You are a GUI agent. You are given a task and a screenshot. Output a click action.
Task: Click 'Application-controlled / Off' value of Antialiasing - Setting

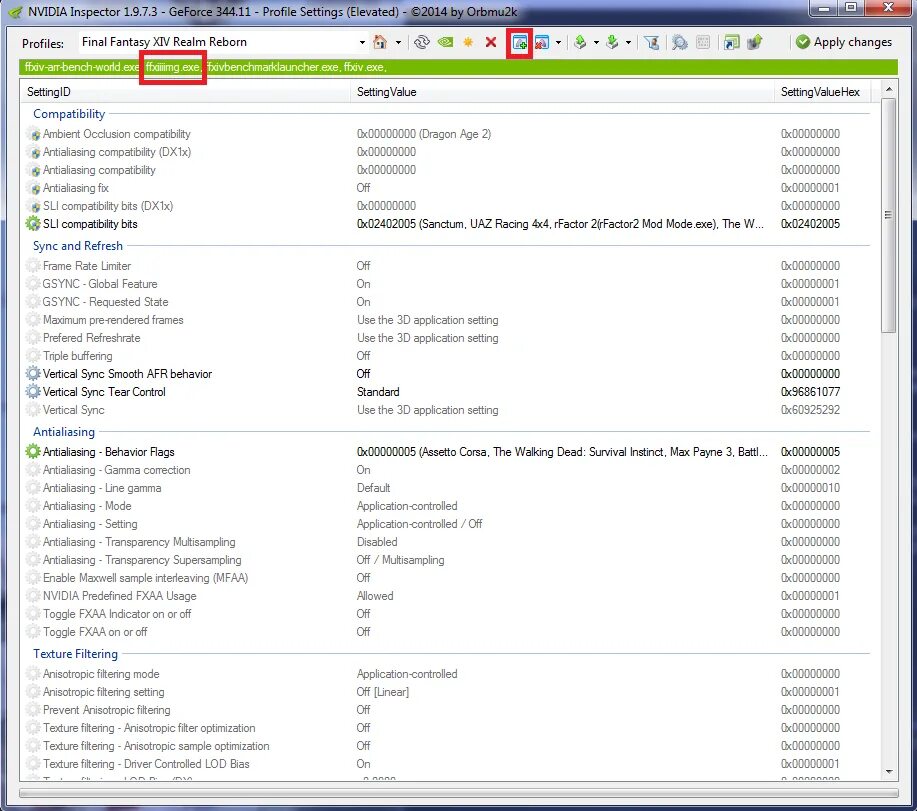pyautogui.click(x=419, y=524)
